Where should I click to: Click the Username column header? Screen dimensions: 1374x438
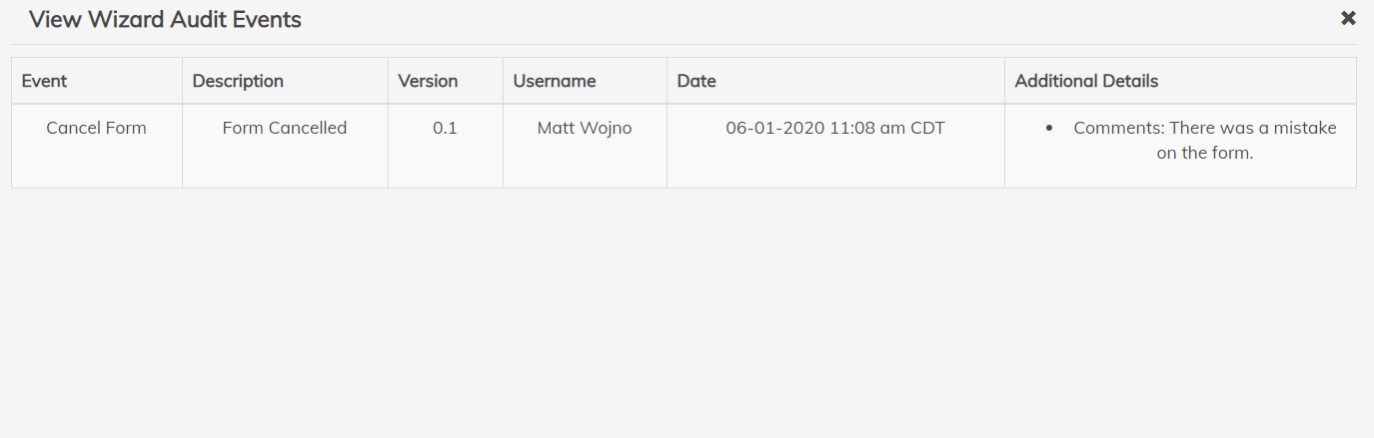pos(554,81)
